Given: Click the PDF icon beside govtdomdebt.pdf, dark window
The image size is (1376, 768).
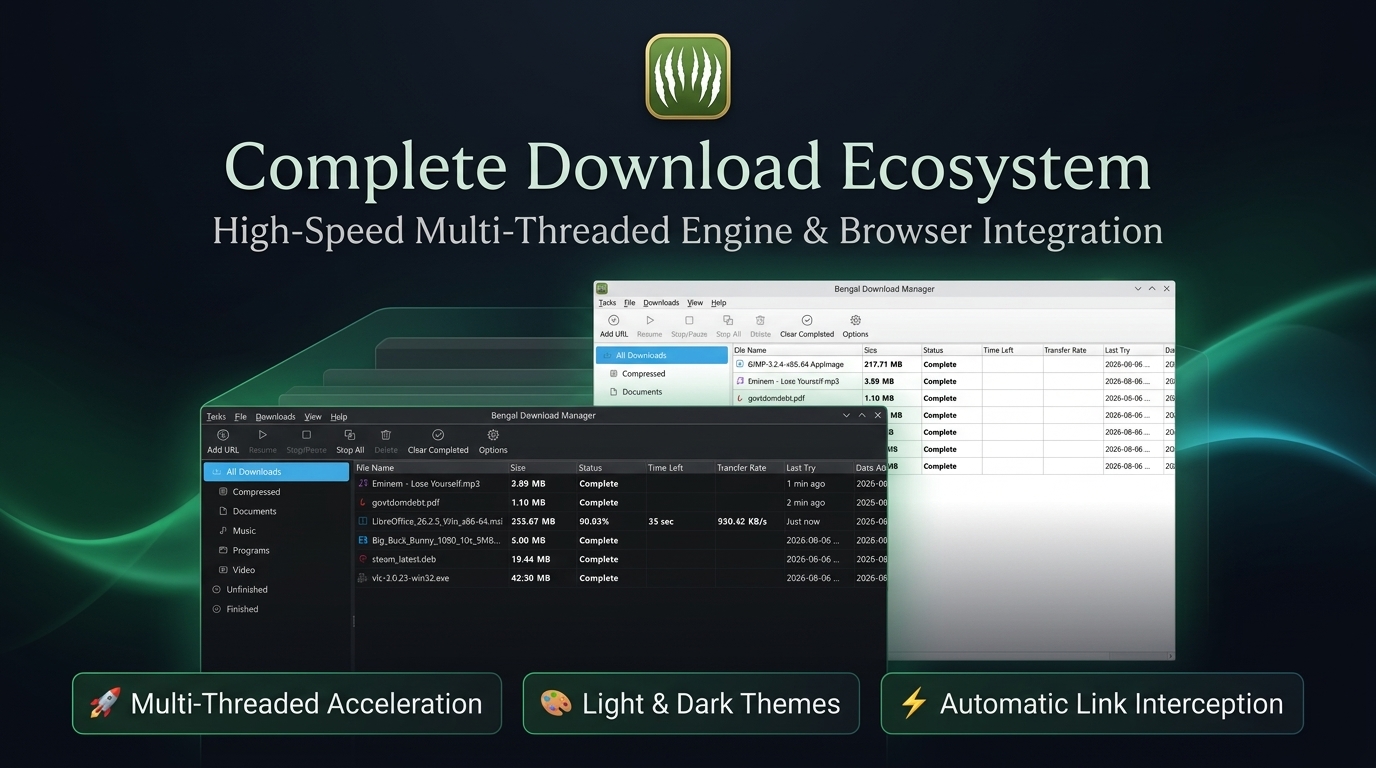Looking at the screenshot, I should (x=363, y=503).
